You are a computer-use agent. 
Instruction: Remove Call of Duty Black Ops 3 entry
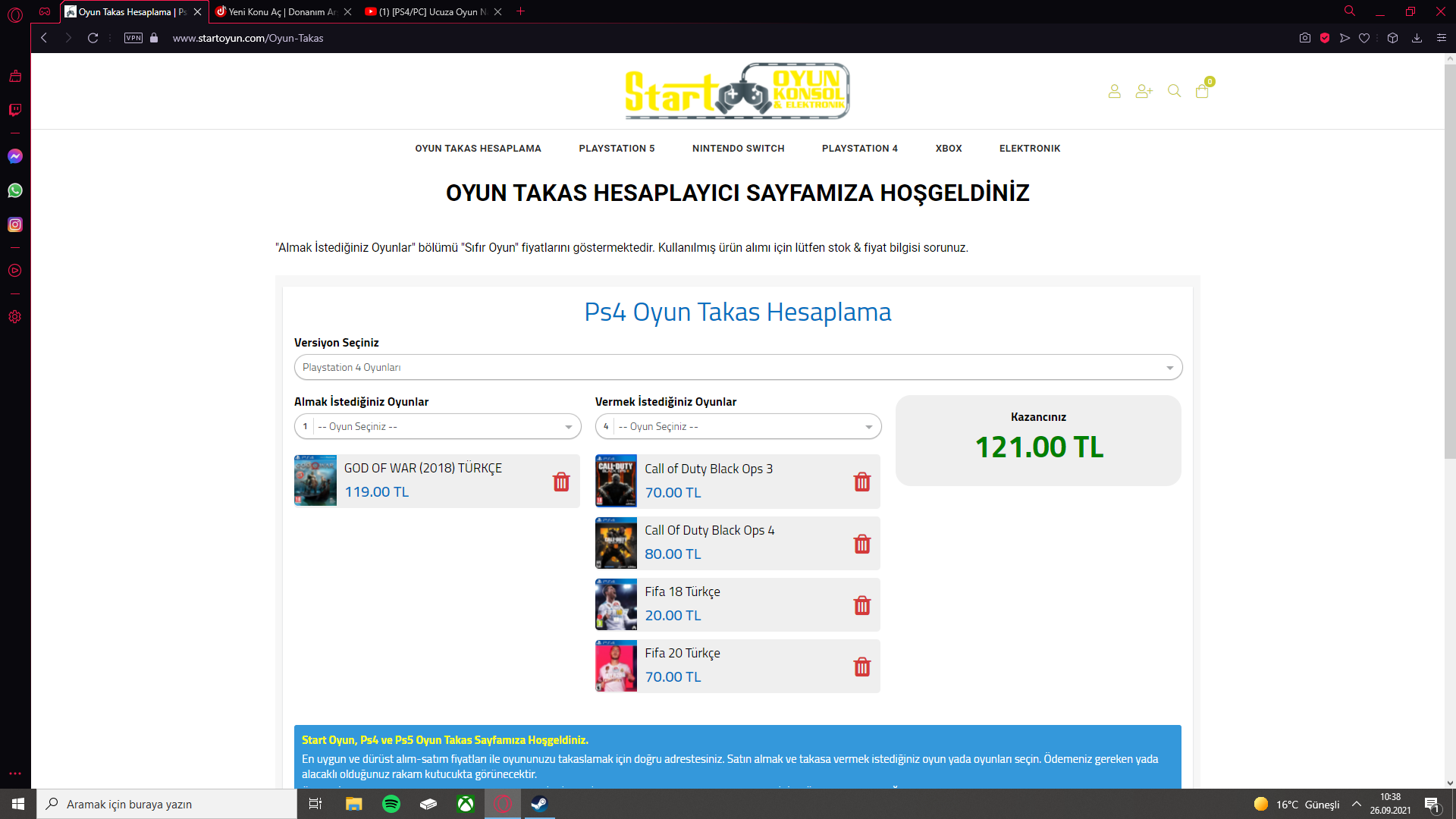coord(862,482)
